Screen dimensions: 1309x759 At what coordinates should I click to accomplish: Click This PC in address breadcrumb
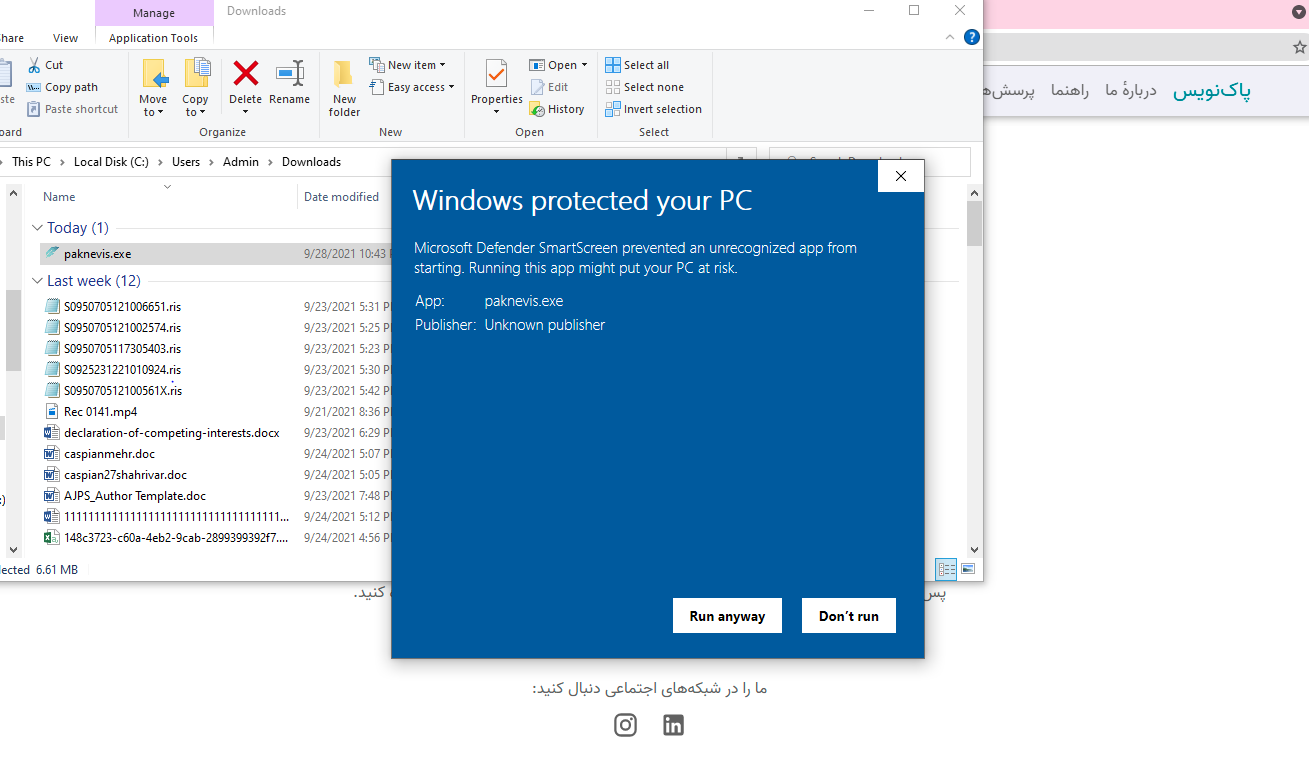click(31, 162)
